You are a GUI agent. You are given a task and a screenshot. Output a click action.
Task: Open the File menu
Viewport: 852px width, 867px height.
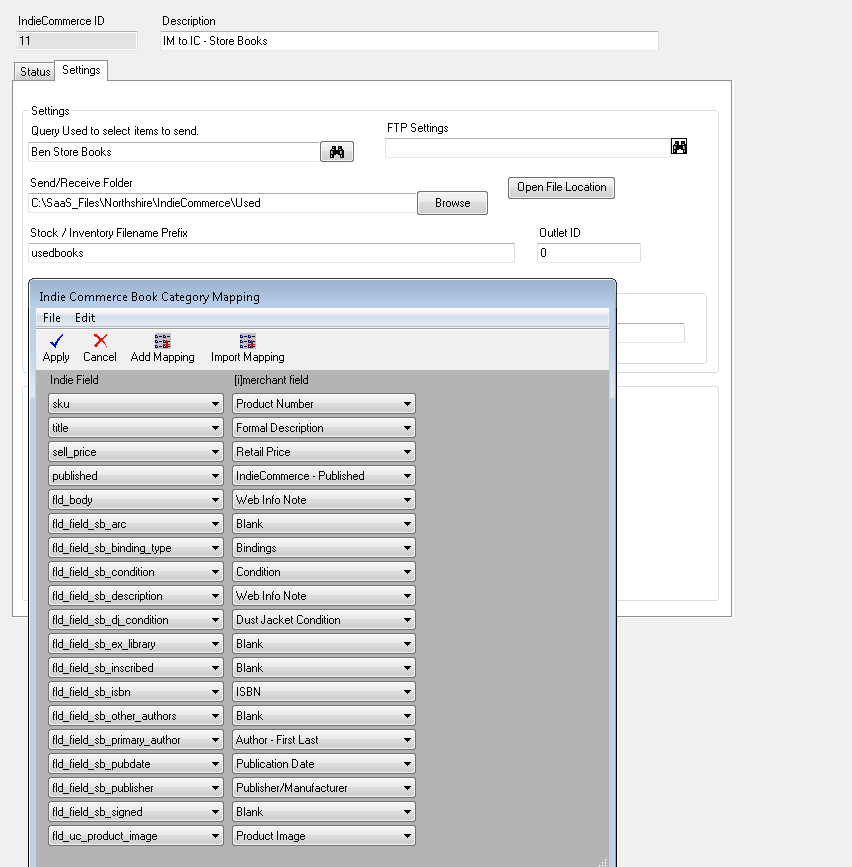tap(51, 318)
